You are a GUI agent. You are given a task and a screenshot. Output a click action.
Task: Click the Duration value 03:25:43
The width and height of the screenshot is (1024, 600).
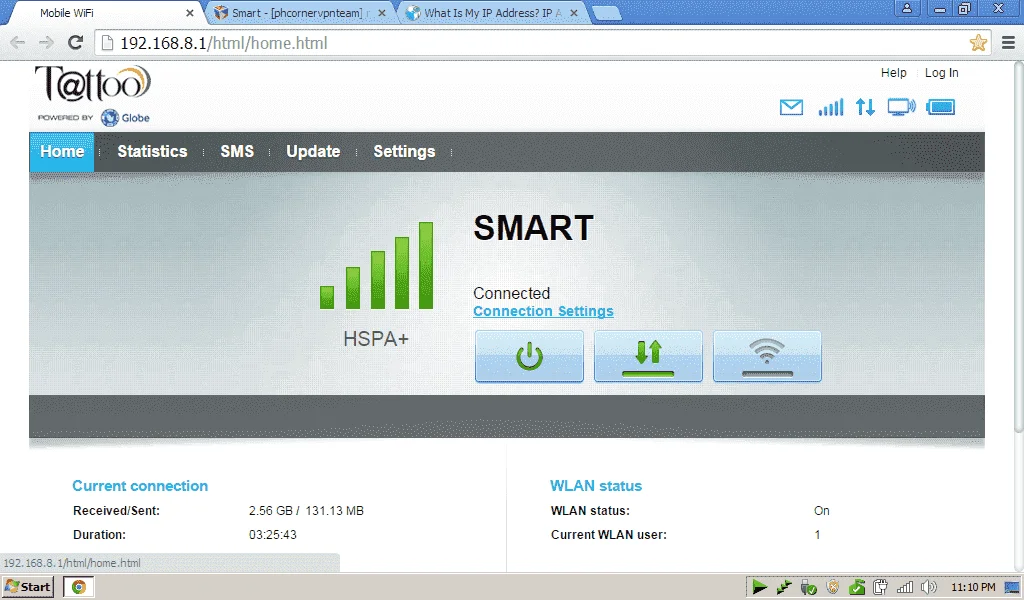(x=272, y=535)
